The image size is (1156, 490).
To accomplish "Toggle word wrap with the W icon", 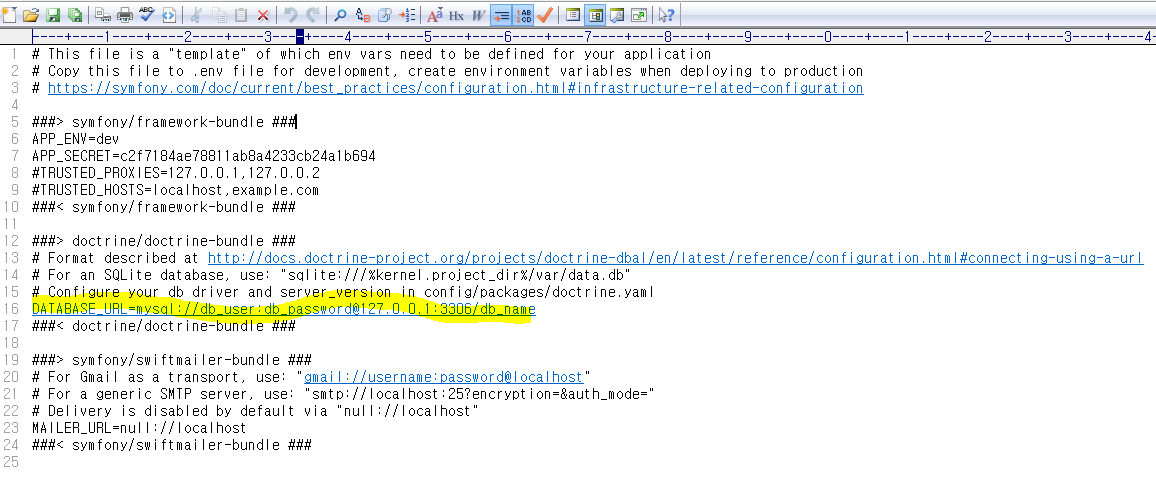I will 478,15.
